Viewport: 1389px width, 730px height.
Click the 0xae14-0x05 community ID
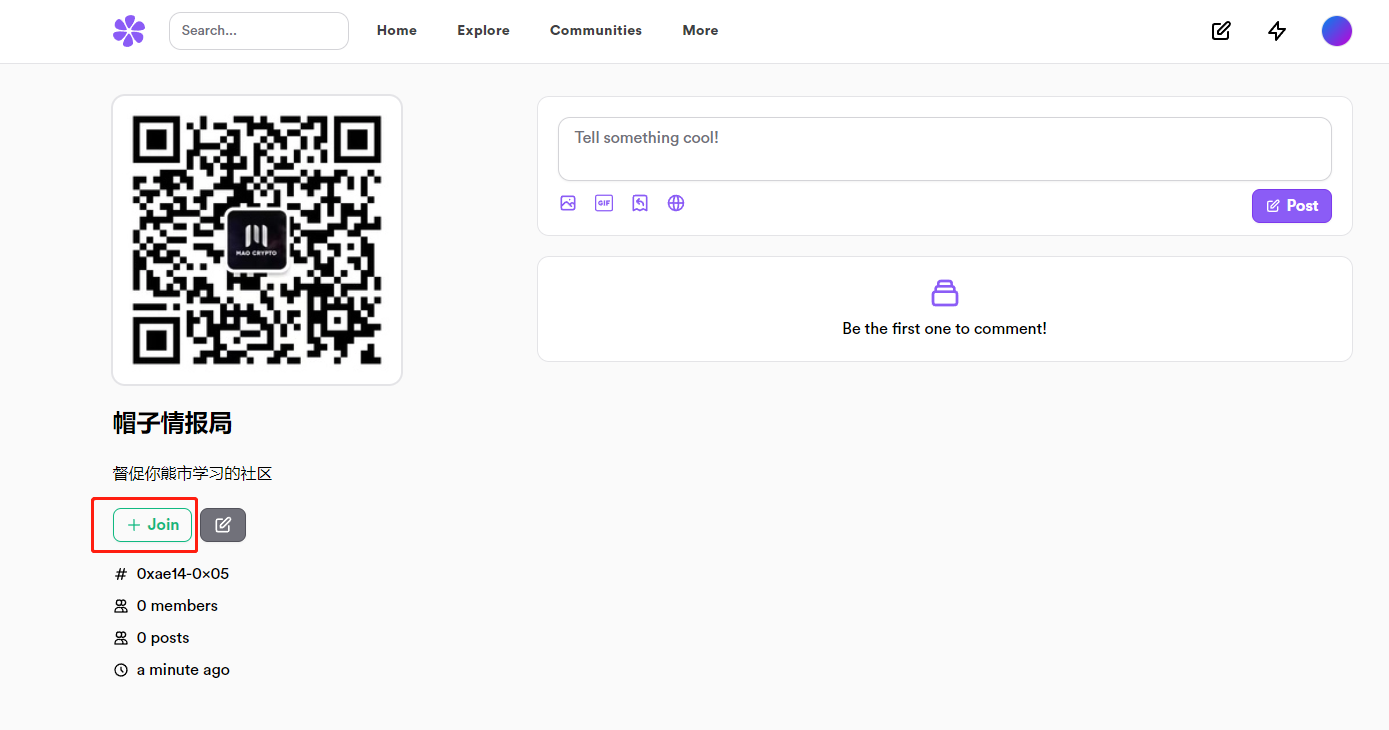(183, 574)
